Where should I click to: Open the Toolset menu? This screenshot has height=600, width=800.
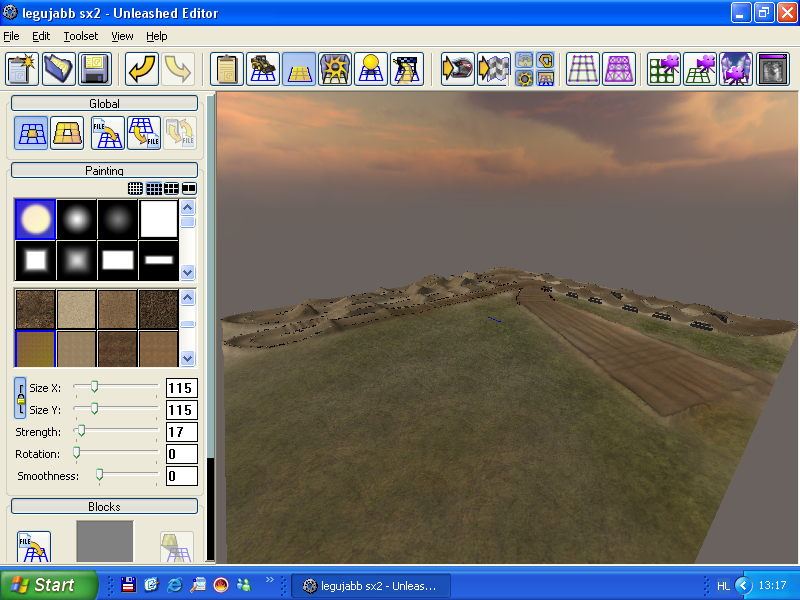click(x=81, y=36)
